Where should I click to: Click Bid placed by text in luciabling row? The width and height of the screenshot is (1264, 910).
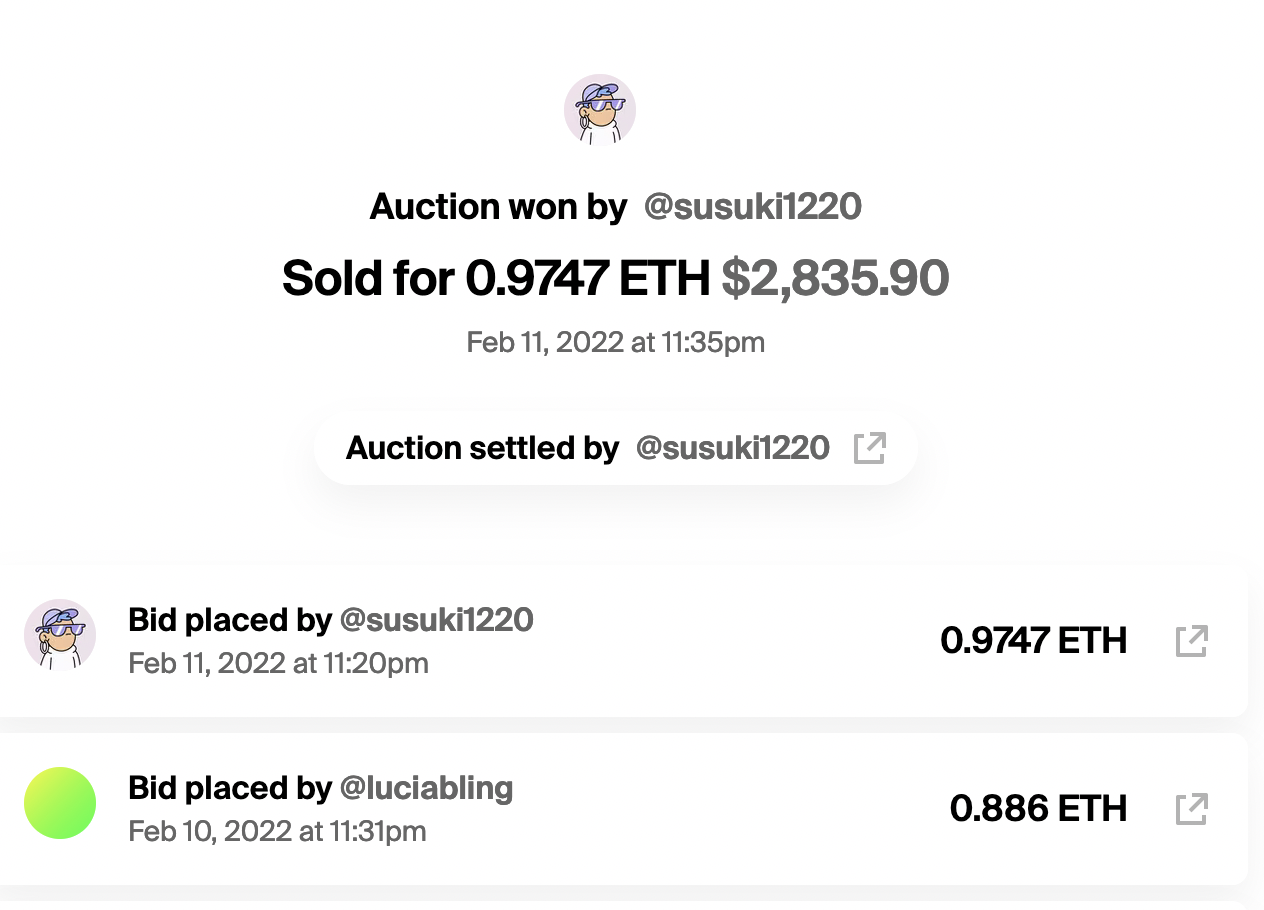pyautogui.click(x=229, y=788)
